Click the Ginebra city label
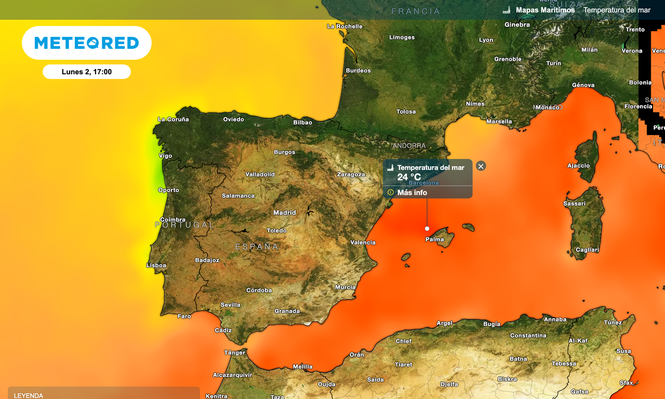The image size is (665, 399). pyautogui.click(x=517, y=25)
